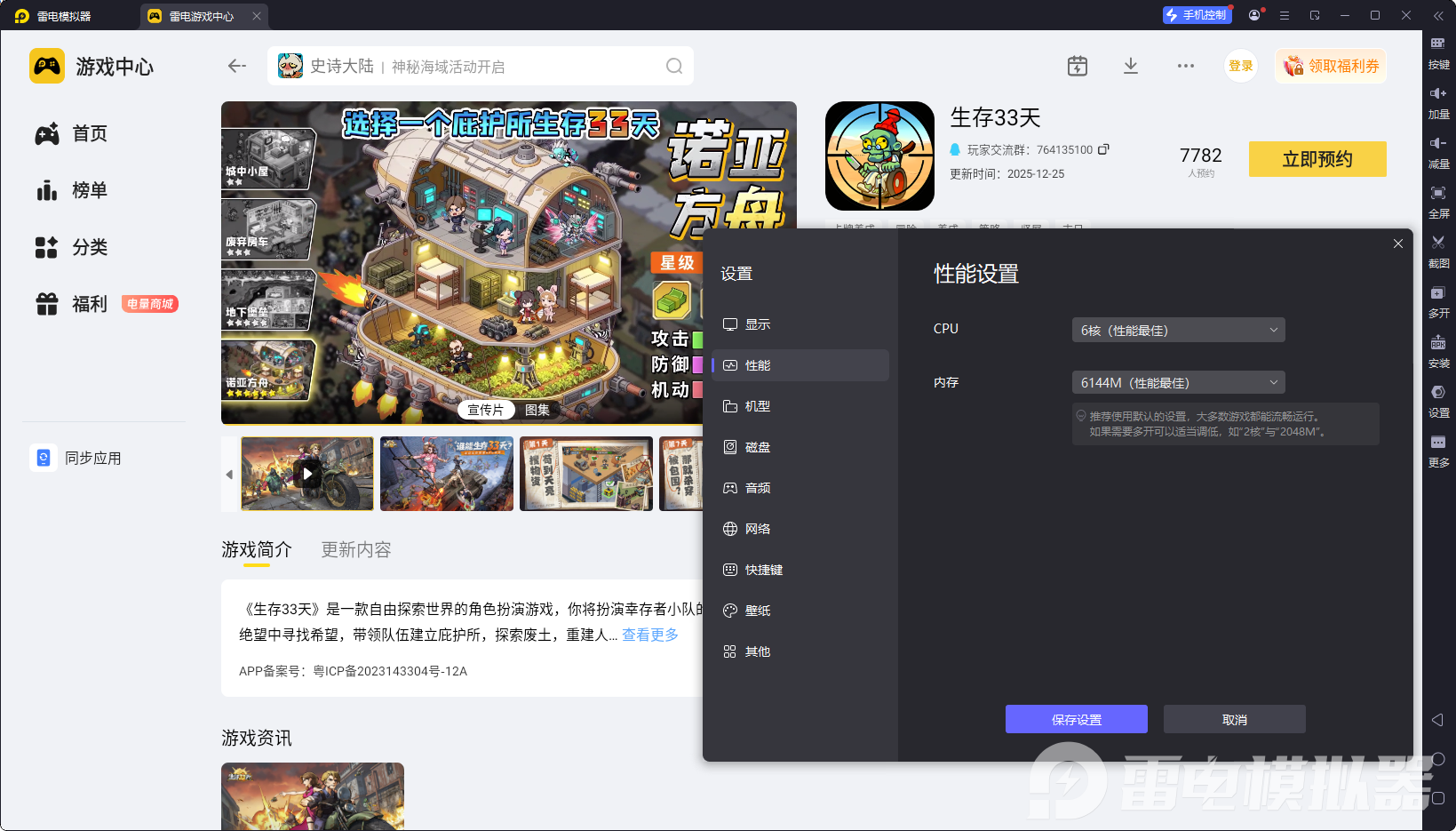Open 壁纸 wallpaper settings
Image resolution: width=1456 pixels, height=831 pixels.
click(x=800, y=611)
